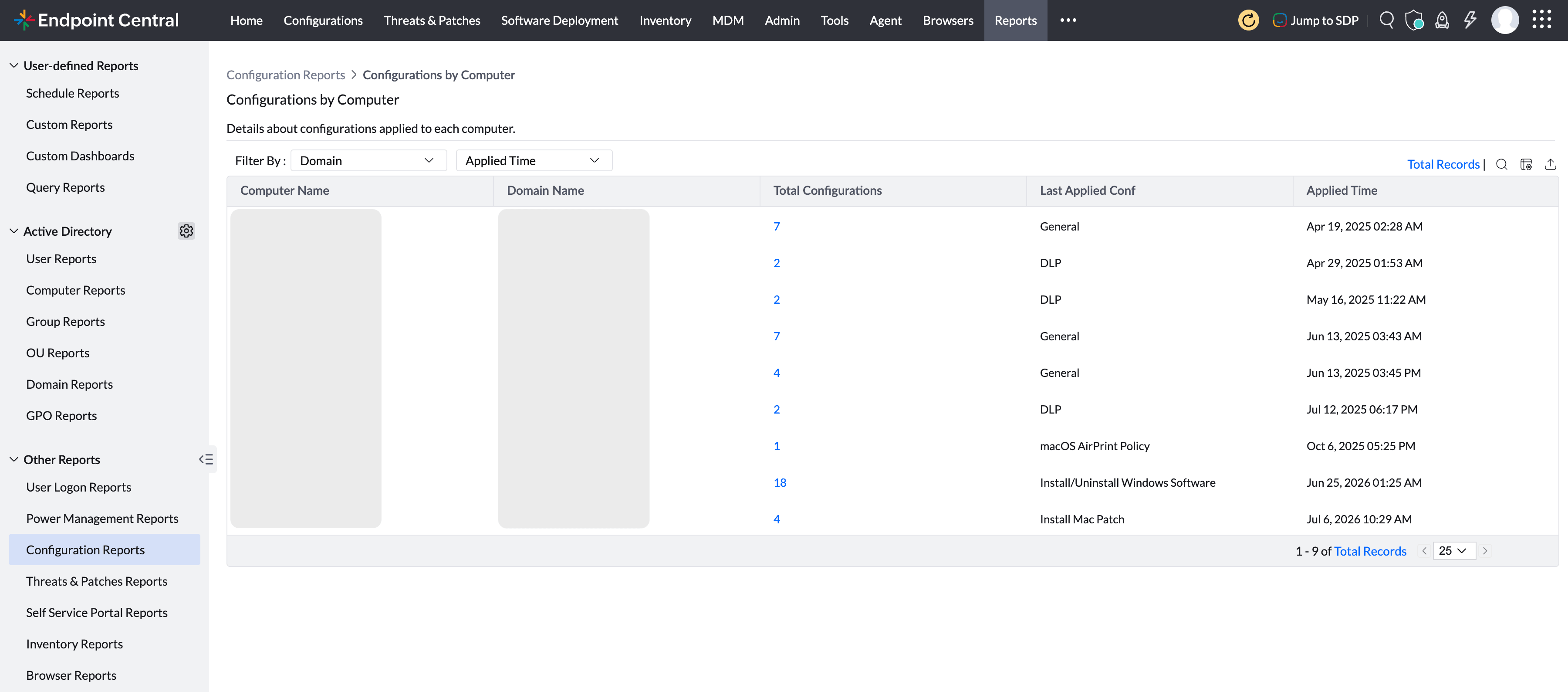Open the 1 configurations link for macOS AirPrint
The width and height of the screenshot is (1568, 692).
click(x=777, y=446)
